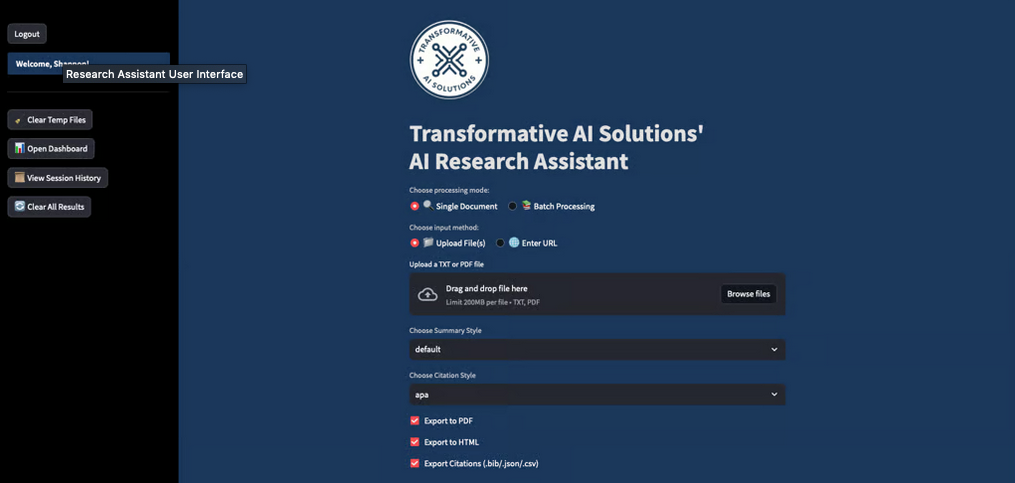The height and width of the screenshot is (483, 1015).
Task: Click the cloud upload icon
Action: pos(427,295)
